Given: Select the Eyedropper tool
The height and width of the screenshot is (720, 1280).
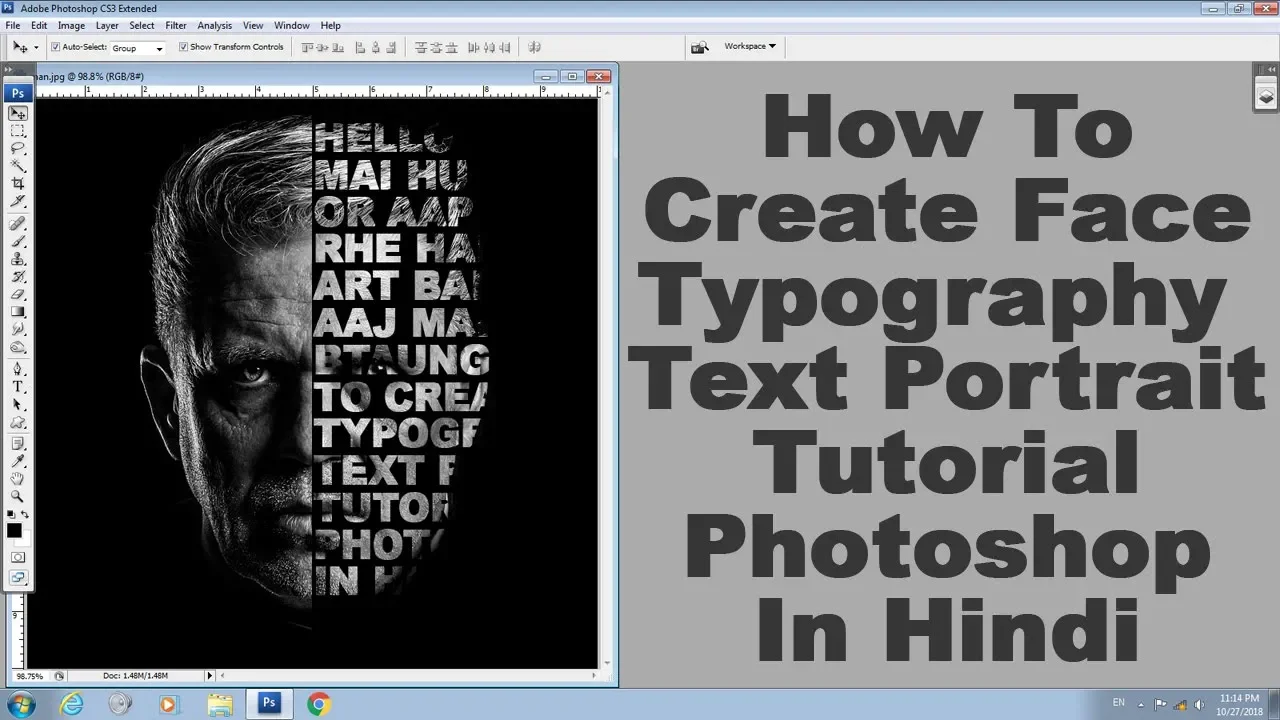Looking at the screenshot, I should [x=18, y=461].
